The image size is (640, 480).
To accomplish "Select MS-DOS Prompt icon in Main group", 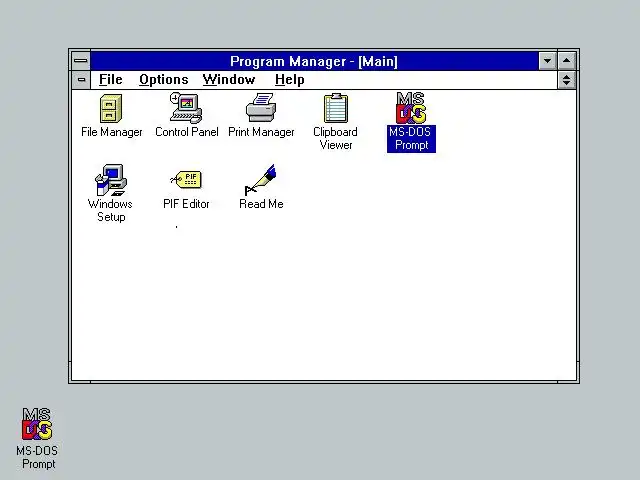I will [x=411, y=108].
